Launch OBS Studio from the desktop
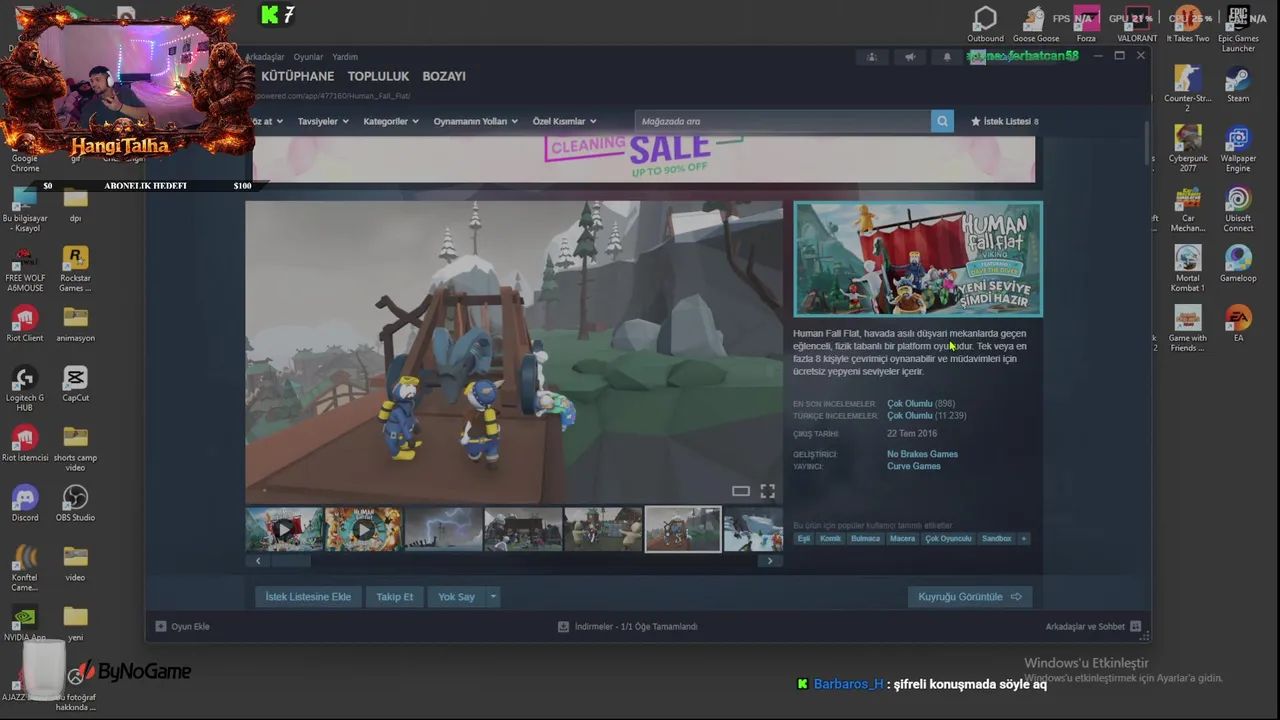 (75, 503)
